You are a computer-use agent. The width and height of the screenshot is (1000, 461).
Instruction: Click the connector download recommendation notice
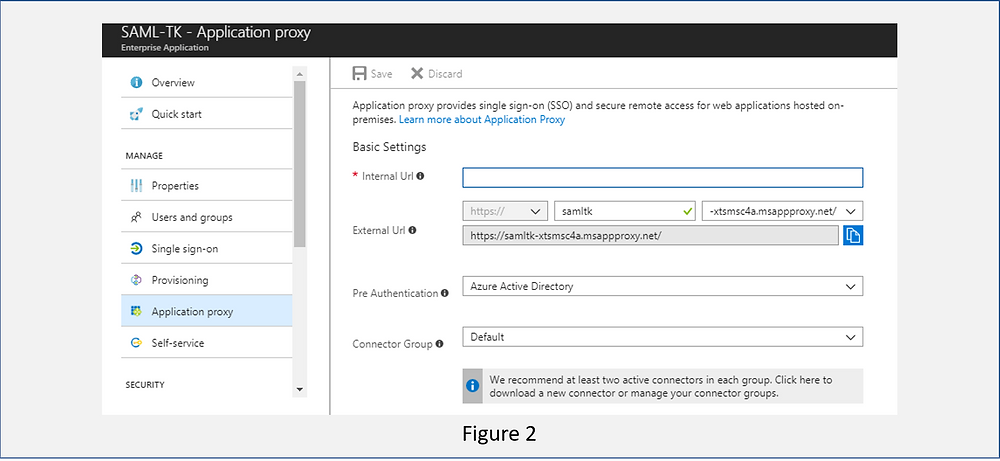coord(663,386)
